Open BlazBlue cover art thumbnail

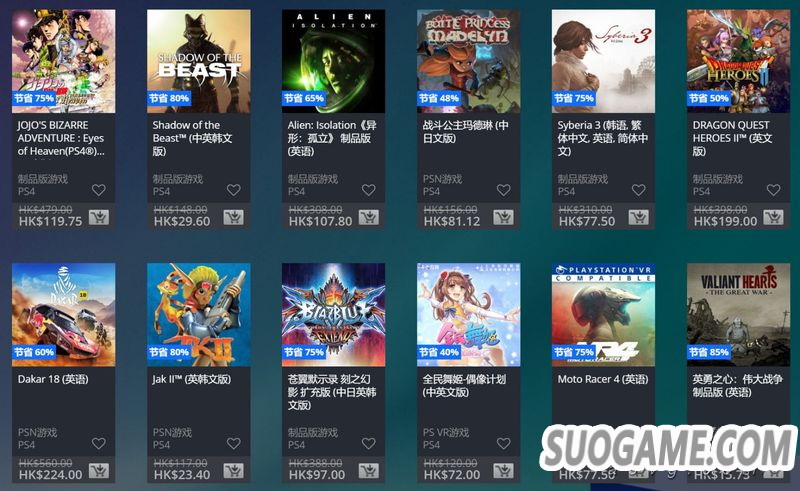[x=334, y=315]
